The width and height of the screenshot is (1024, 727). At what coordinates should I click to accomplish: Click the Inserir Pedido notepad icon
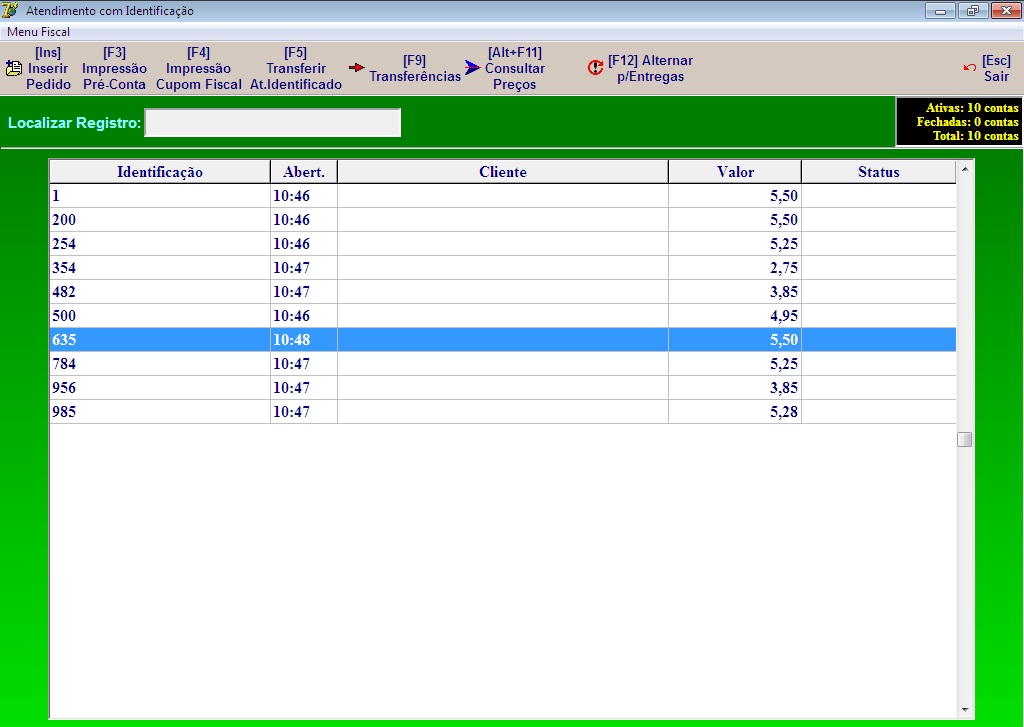14,69
